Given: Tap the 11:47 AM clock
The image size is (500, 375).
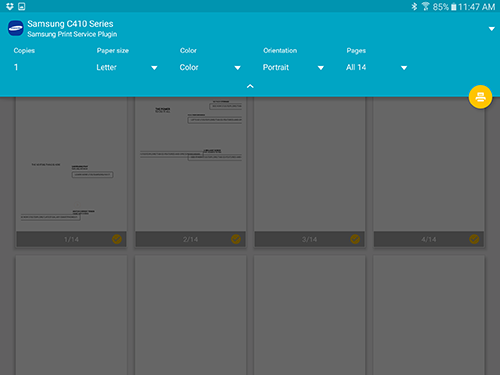Looking at the screenshot, I should [476, 7].
